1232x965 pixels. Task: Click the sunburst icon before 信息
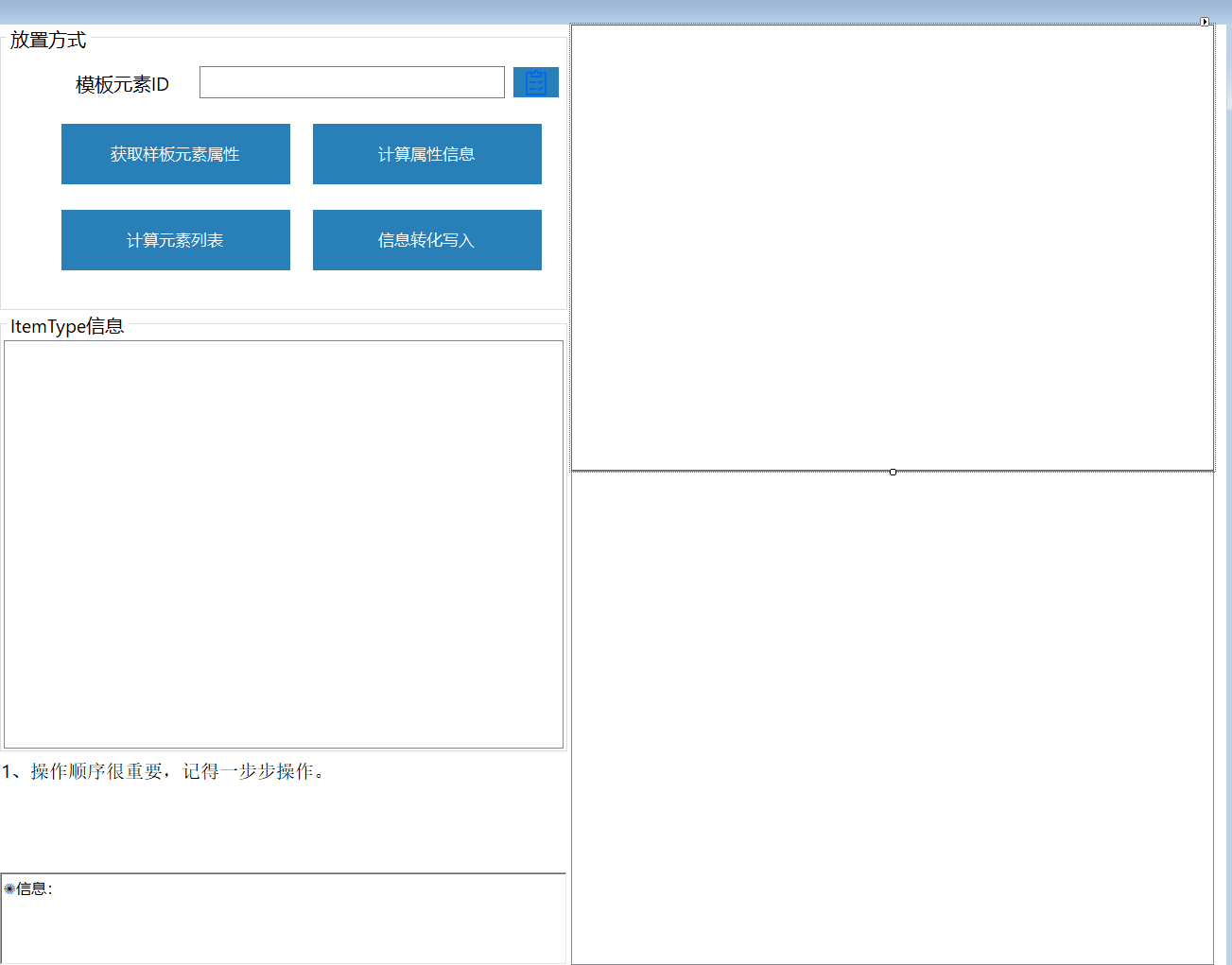pos(9,889)
